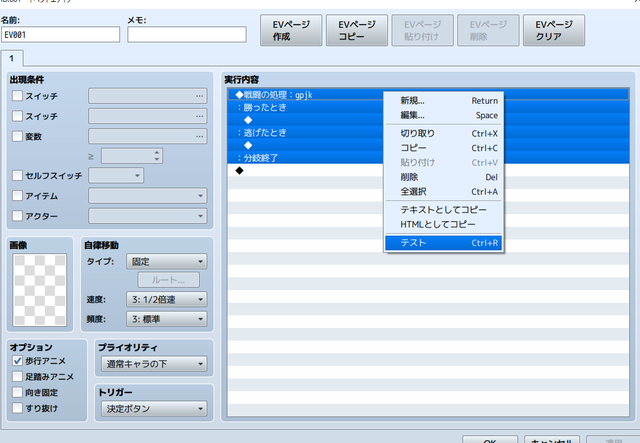Run テスト from the context menu

(x=443, y=243)
